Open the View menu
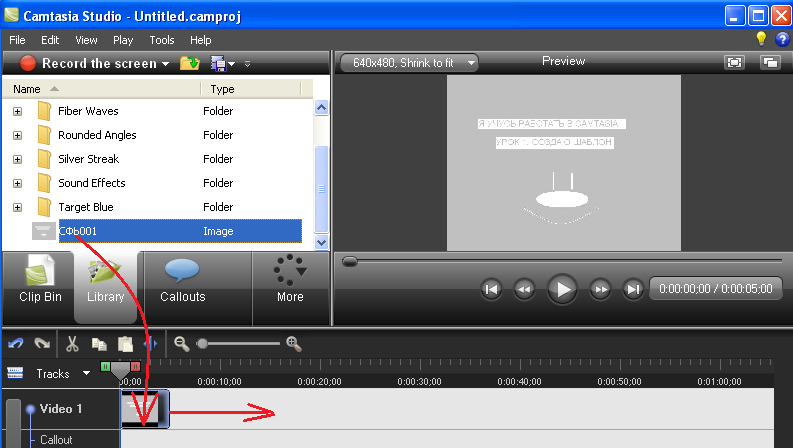 point(86,40)
